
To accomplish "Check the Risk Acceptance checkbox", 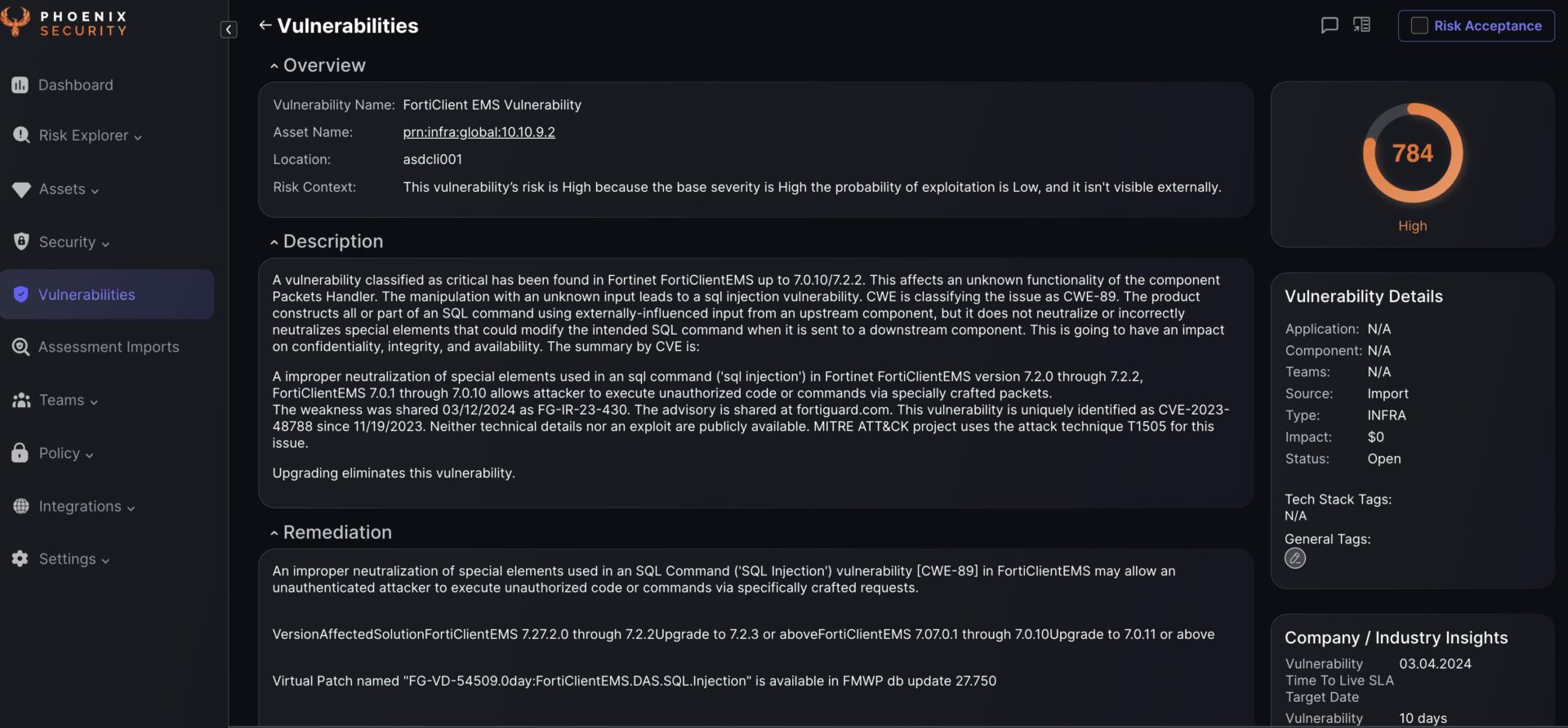I will click(1419, 25).
